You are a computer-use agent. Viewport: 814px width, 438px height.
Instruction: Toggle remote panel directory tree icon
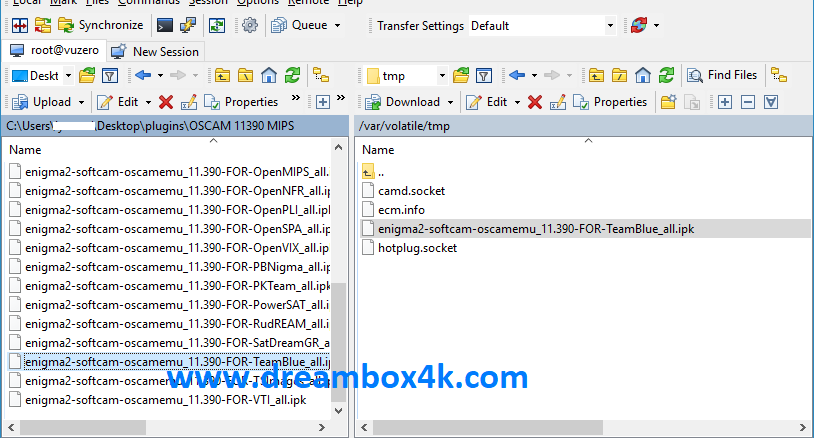(x=779, y=76)
